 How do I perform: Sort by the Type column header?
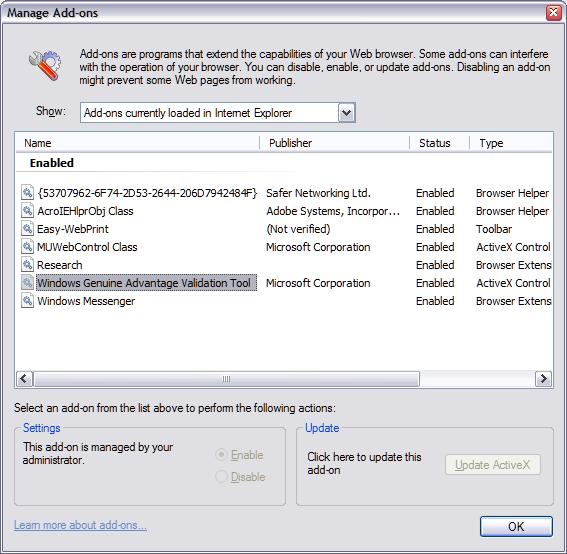pyautogui.click(x=511, y=143)
